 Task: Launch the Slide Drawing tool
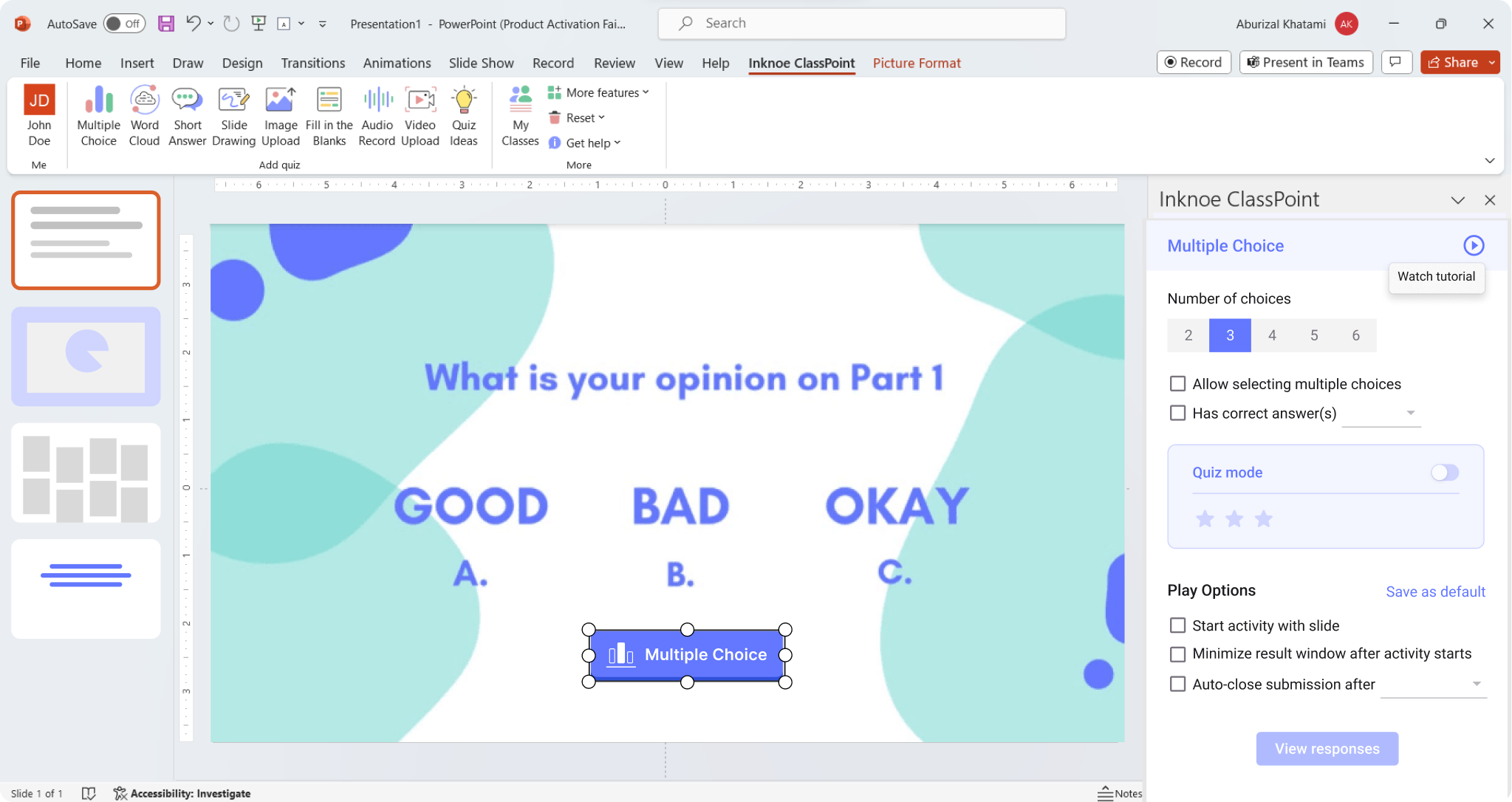coord(233,114)
